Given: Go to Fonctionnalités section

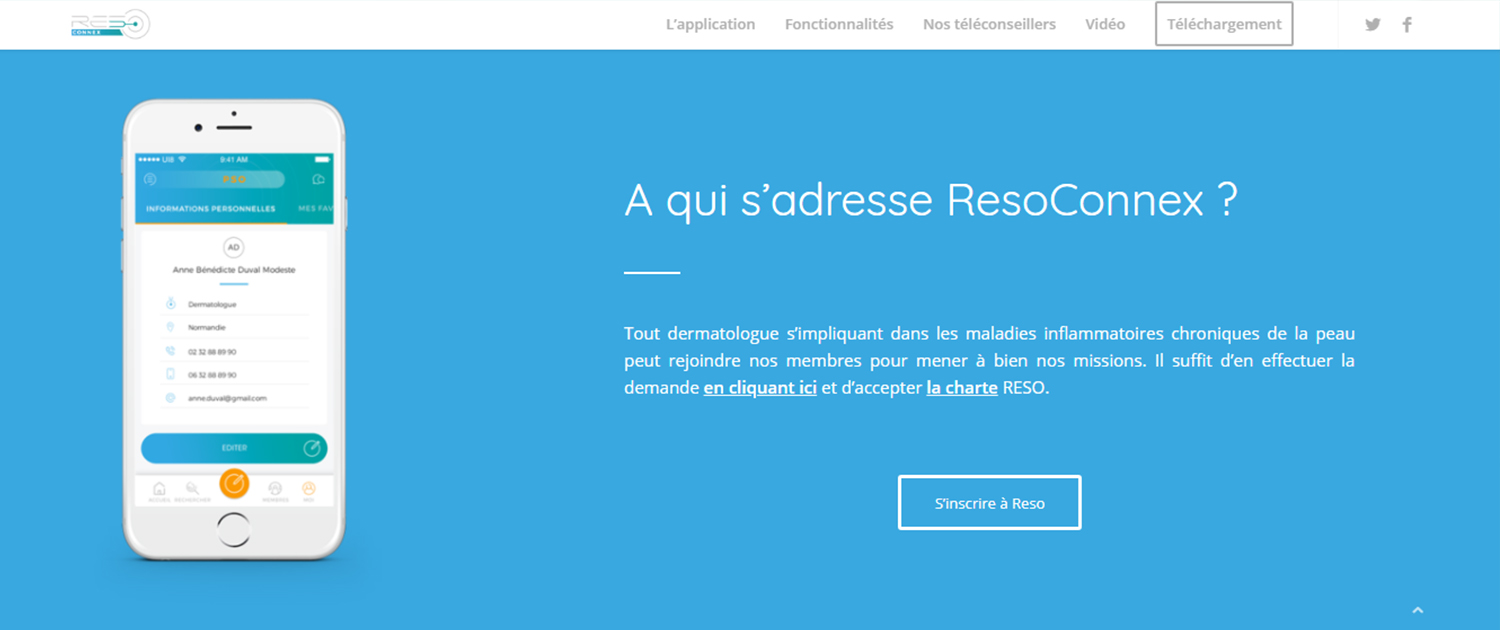Looking at the screenshot, I should [x=839, y=24].
